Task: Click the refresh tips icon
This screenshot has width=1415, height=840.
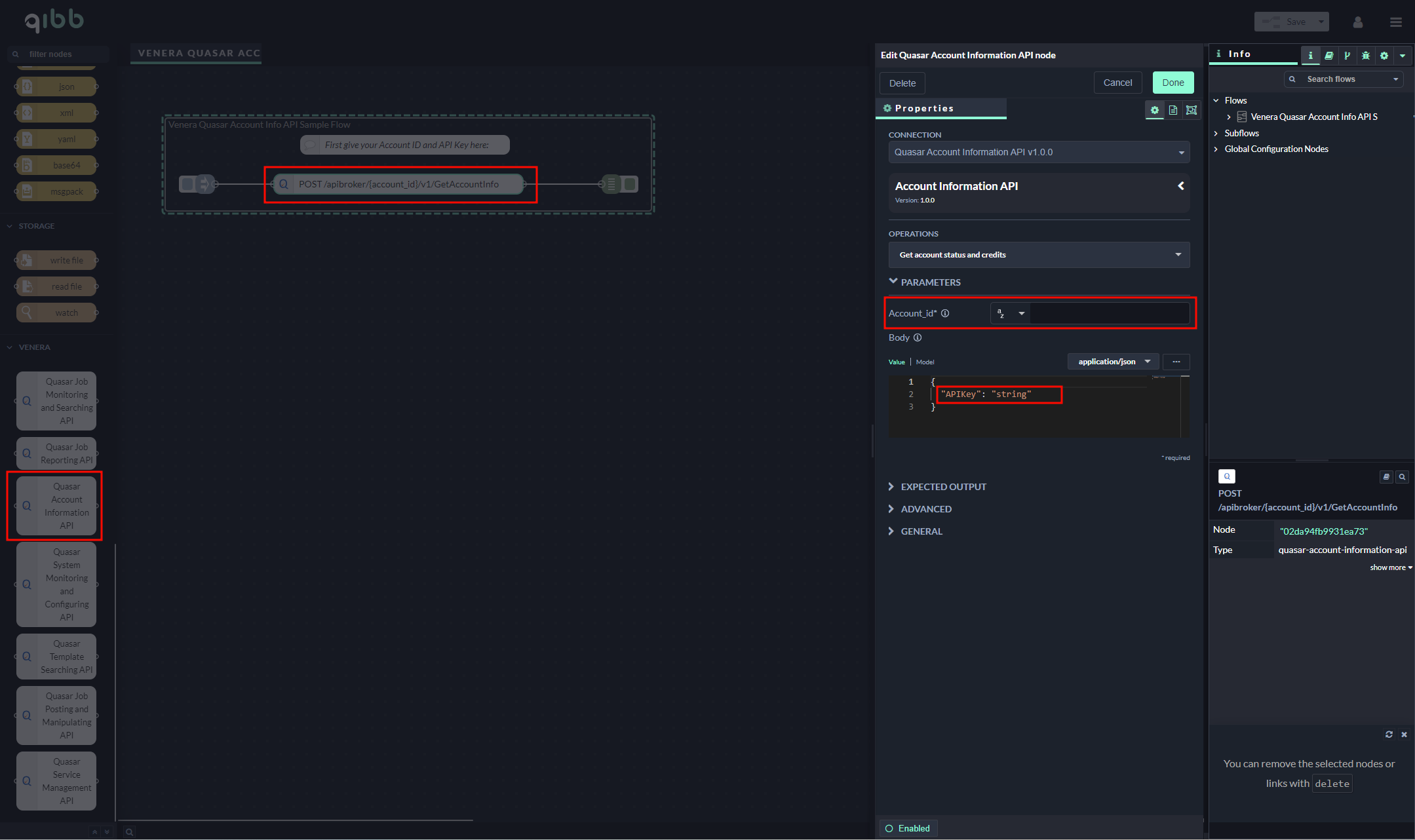Action: click(x=1389, y=735)
